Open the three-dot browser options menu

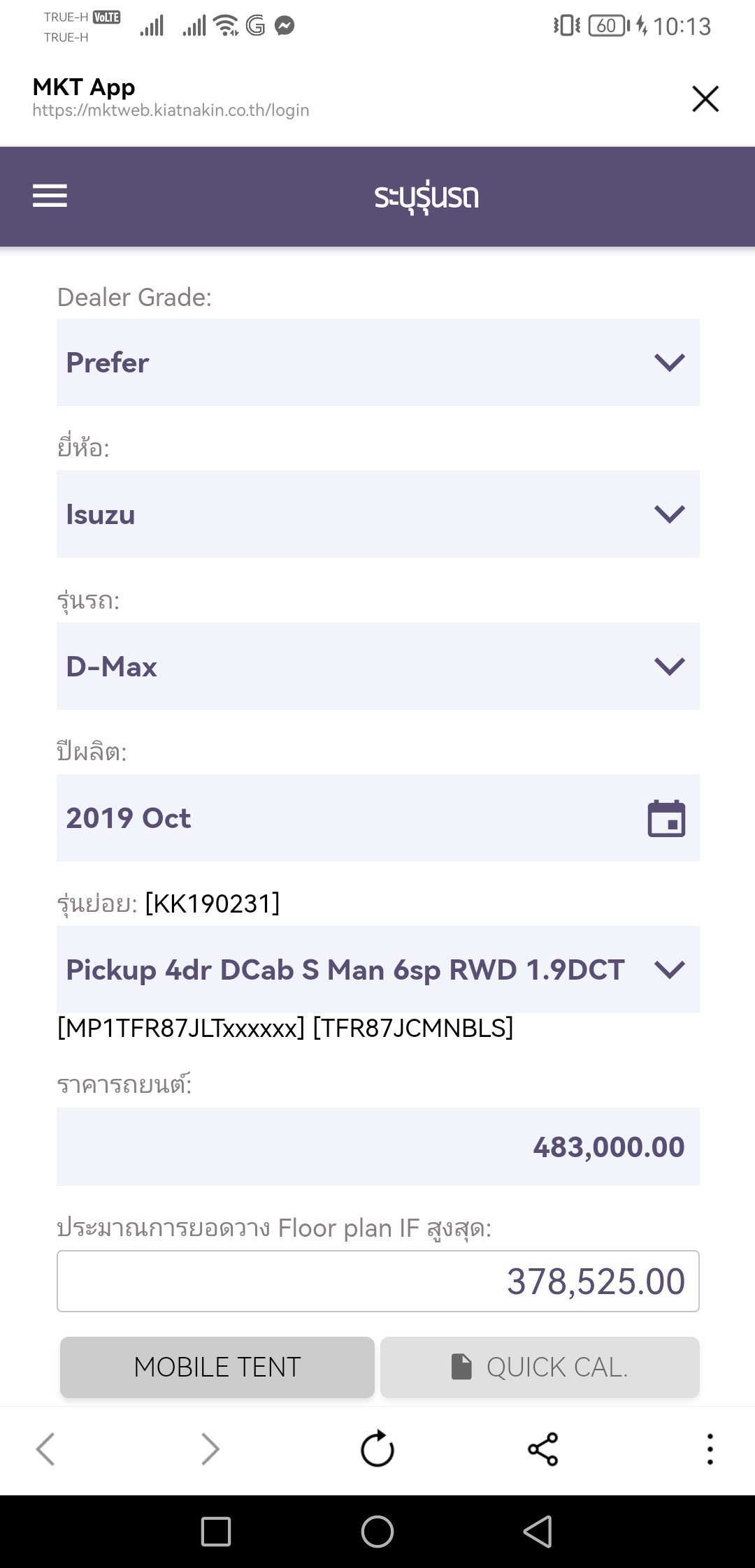click(710, 1449)
